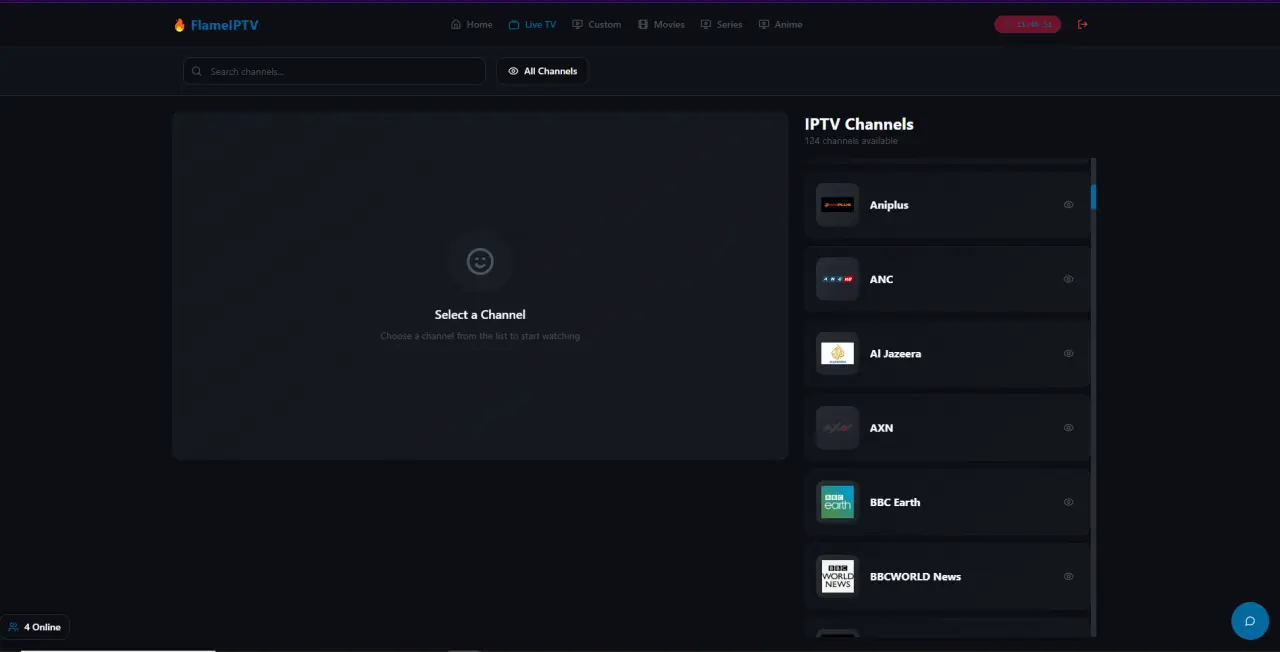Screen dimensions: 1280x652
Task: Toggle the eye icon for Aniplus
Action: coord(1068,205)
